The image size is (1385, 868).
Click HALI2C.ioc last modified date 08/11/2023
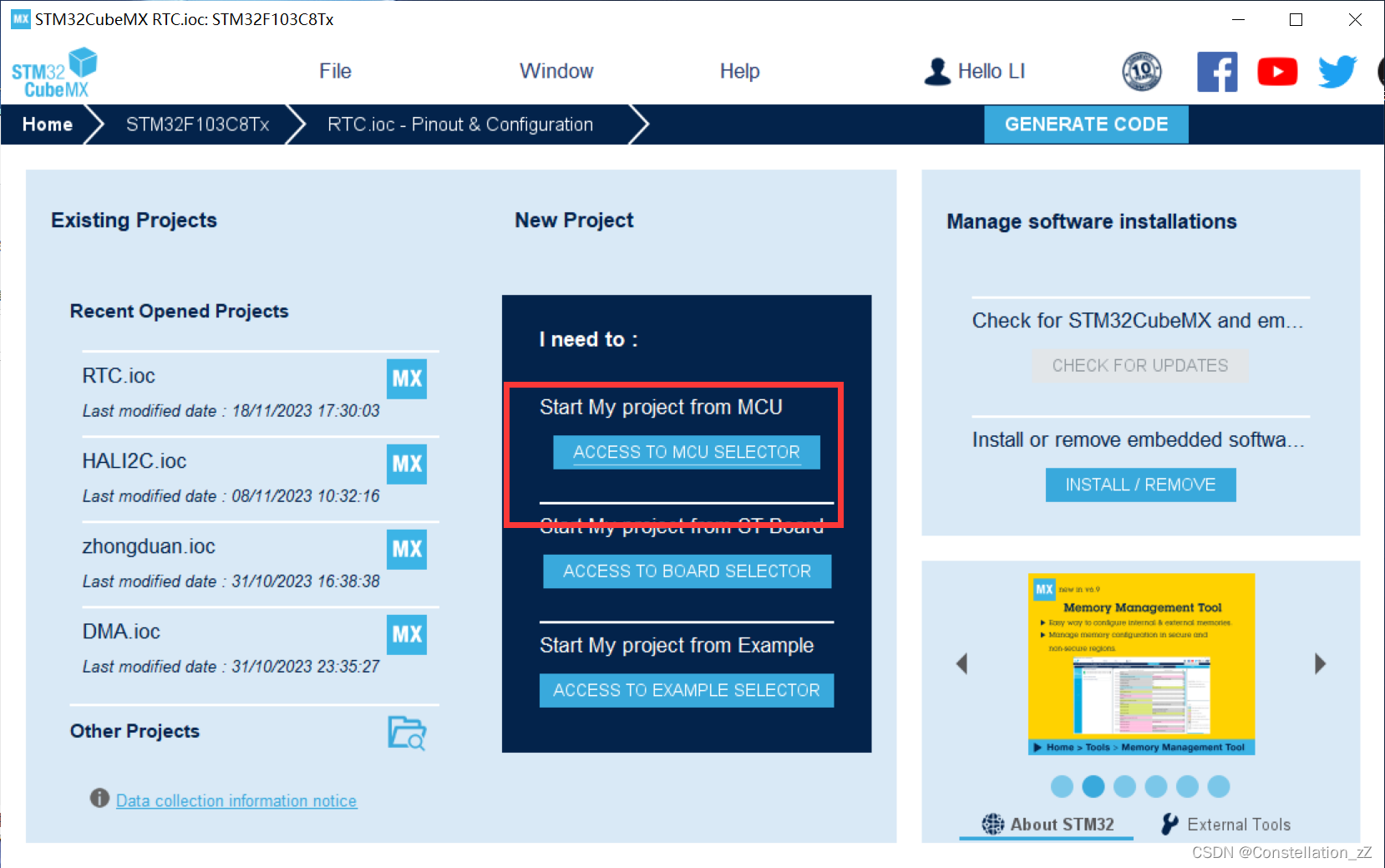(231, 496)
